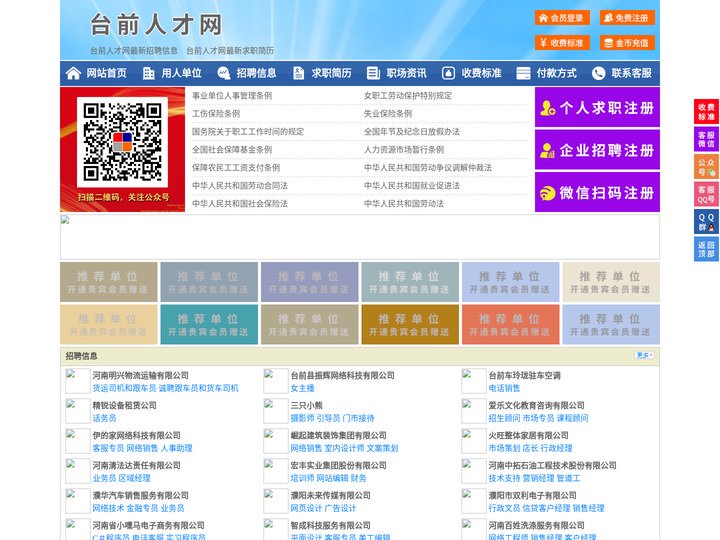Open the 招聘信息 navigation item
This screenshot has width=720, height=540.
tap(256, 73)
